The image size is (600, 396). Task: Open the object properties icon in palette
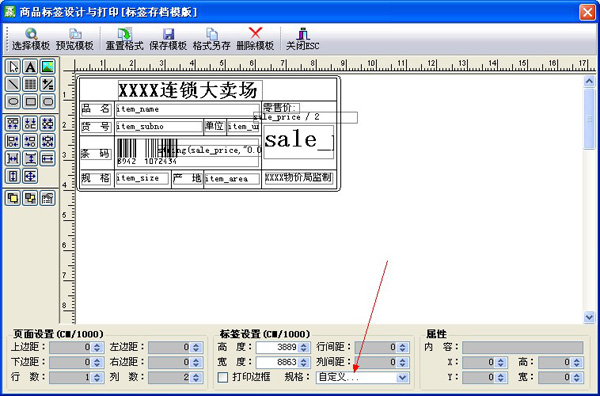coord(47,198)
